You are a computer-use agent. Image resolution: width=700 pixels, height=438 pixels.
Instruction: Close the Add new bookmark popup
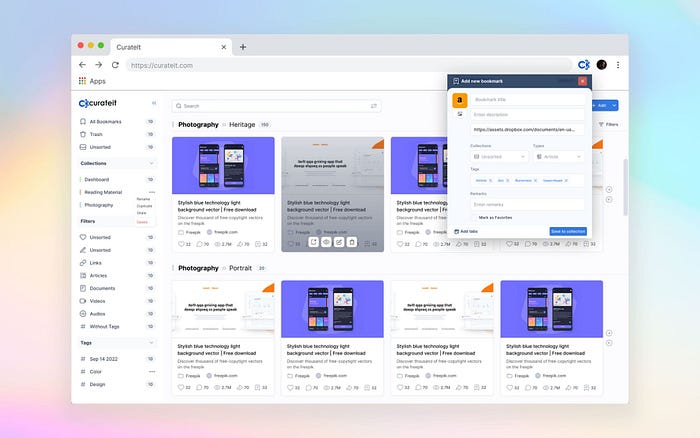(582, 81)
